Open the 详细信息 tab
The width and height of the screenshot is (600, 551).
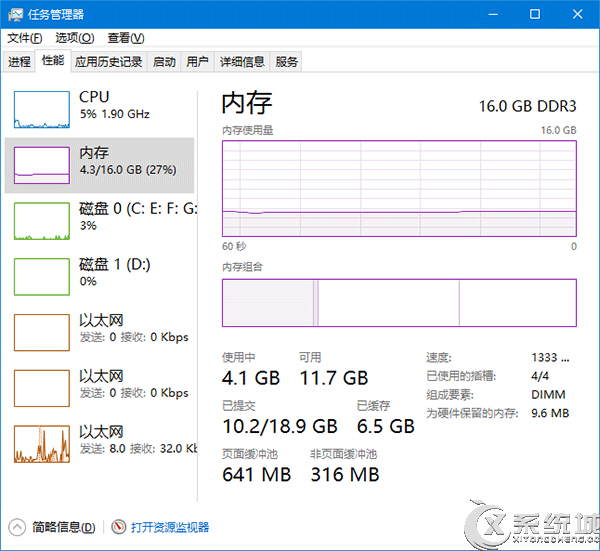pyautogui.click(x=242, y=62)
